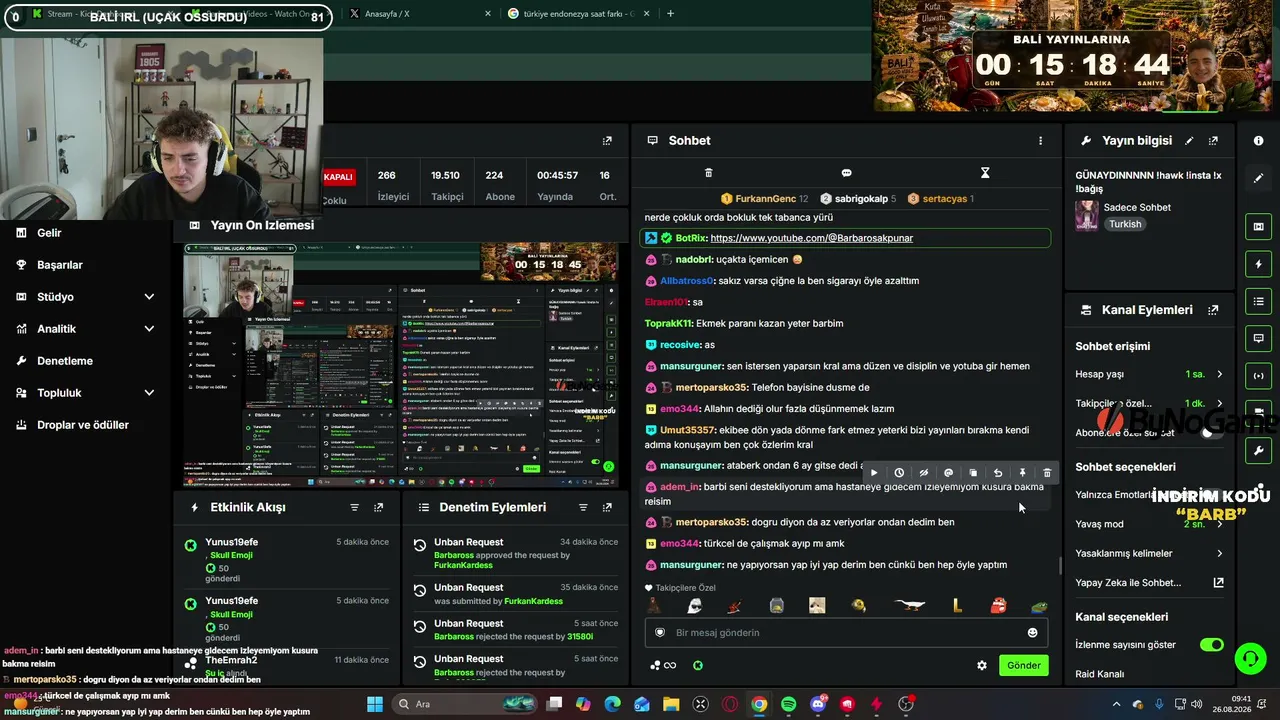Click the Gönder send button
The image size is (1280, 720).
(1024, 665)
